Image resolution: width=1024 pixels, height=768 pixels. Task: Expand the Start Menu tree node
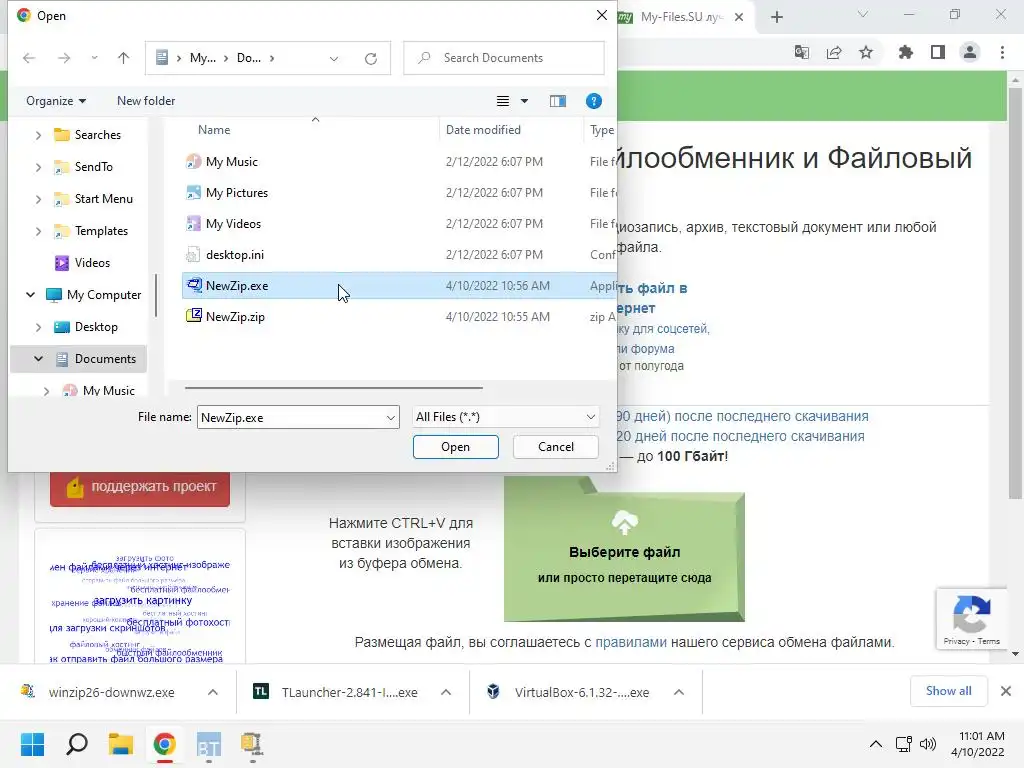click(x=38, y=199)
